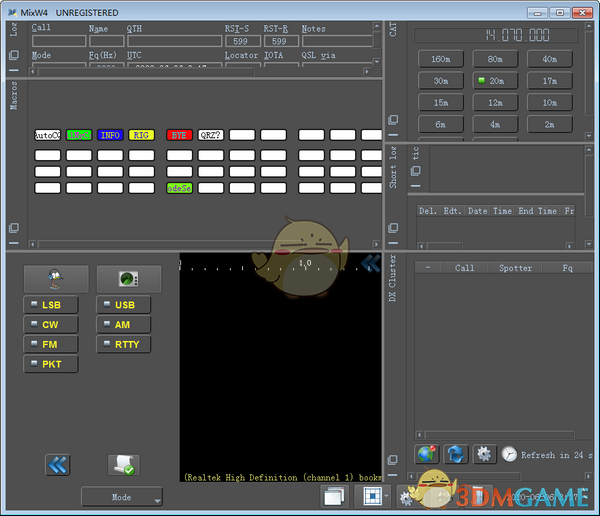Image resolution: width=600 pixels, height=516 pixels.
Task: Open DX Cluster settings gear
Action: coord(485,453)
